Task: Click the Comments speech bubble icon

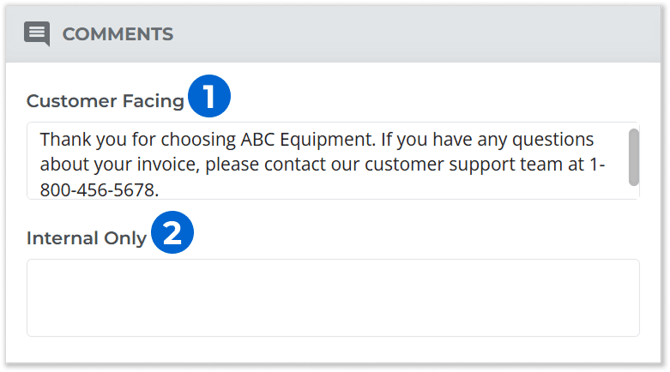Action: [x=37, y=33]
